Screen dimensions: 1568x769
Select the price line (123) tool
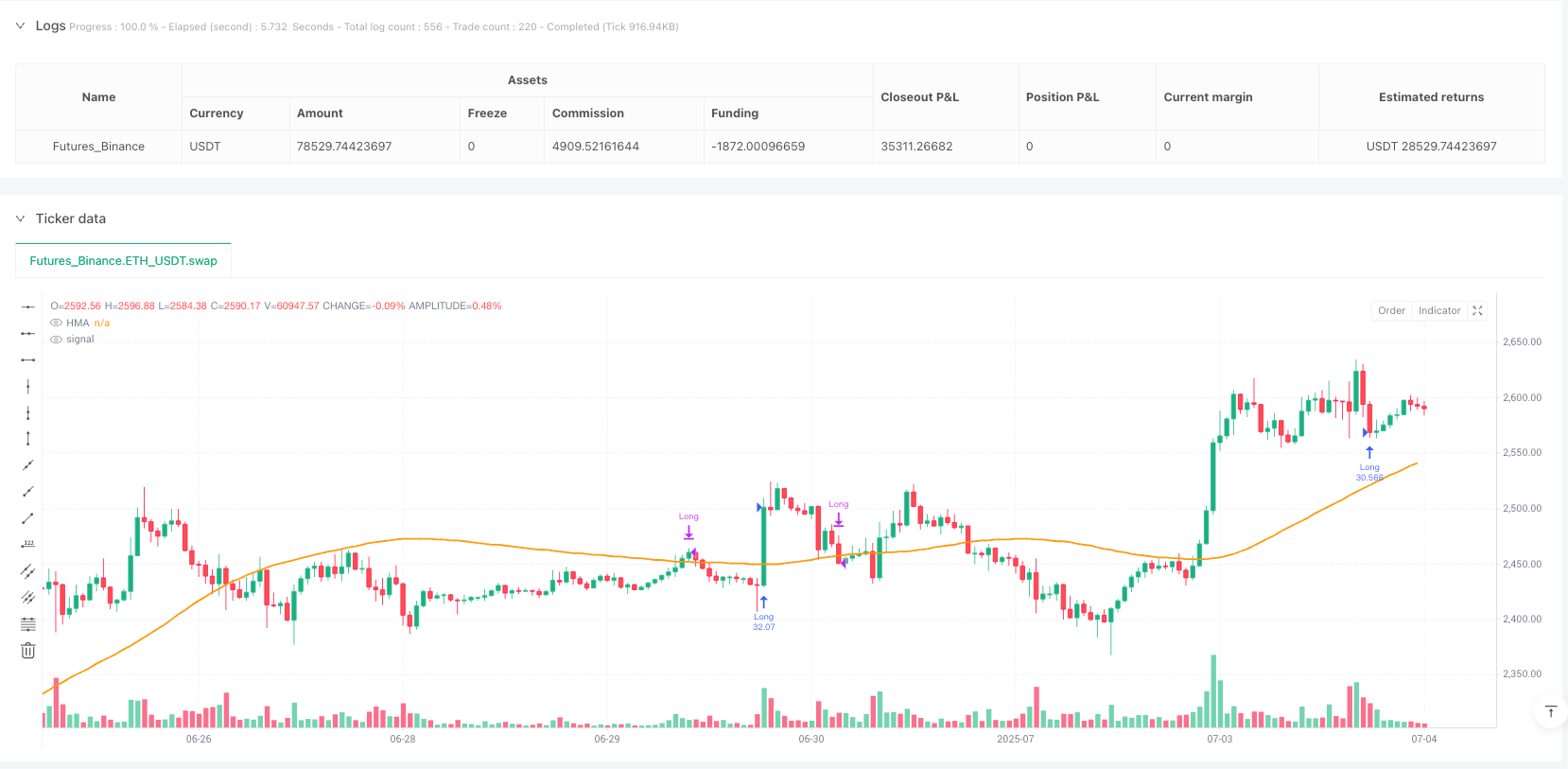pyautogui.click(x=28, y=544)
